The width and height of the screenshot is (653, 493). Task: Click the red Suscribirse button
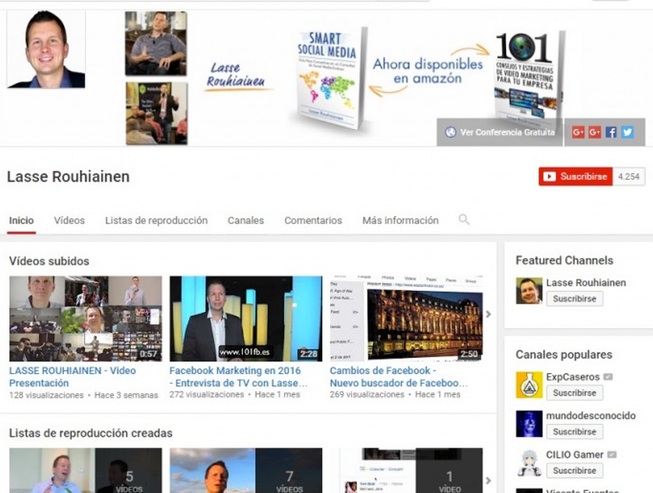[576, 177]
